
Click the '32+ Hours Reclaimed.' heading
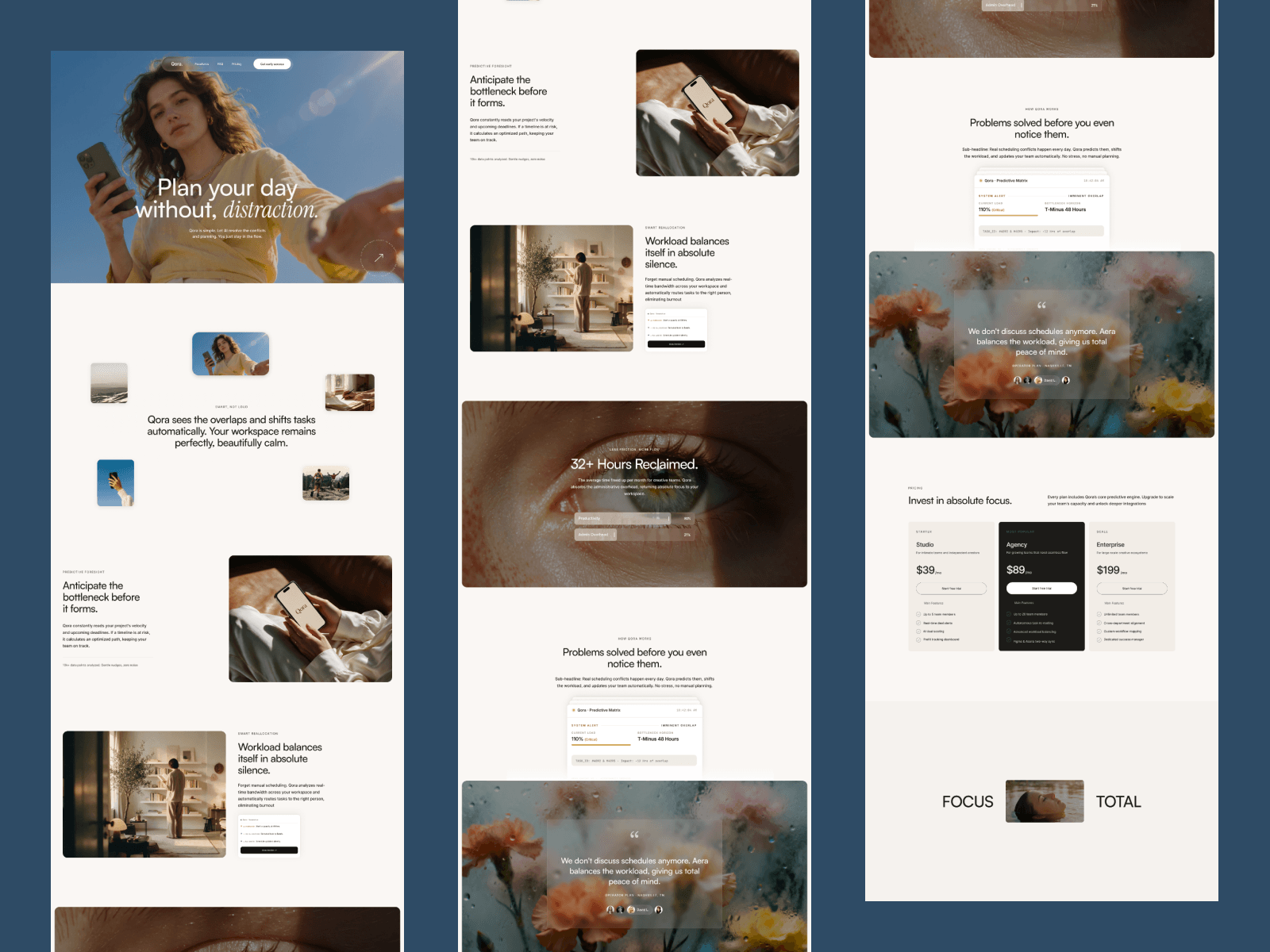[634, 464]
